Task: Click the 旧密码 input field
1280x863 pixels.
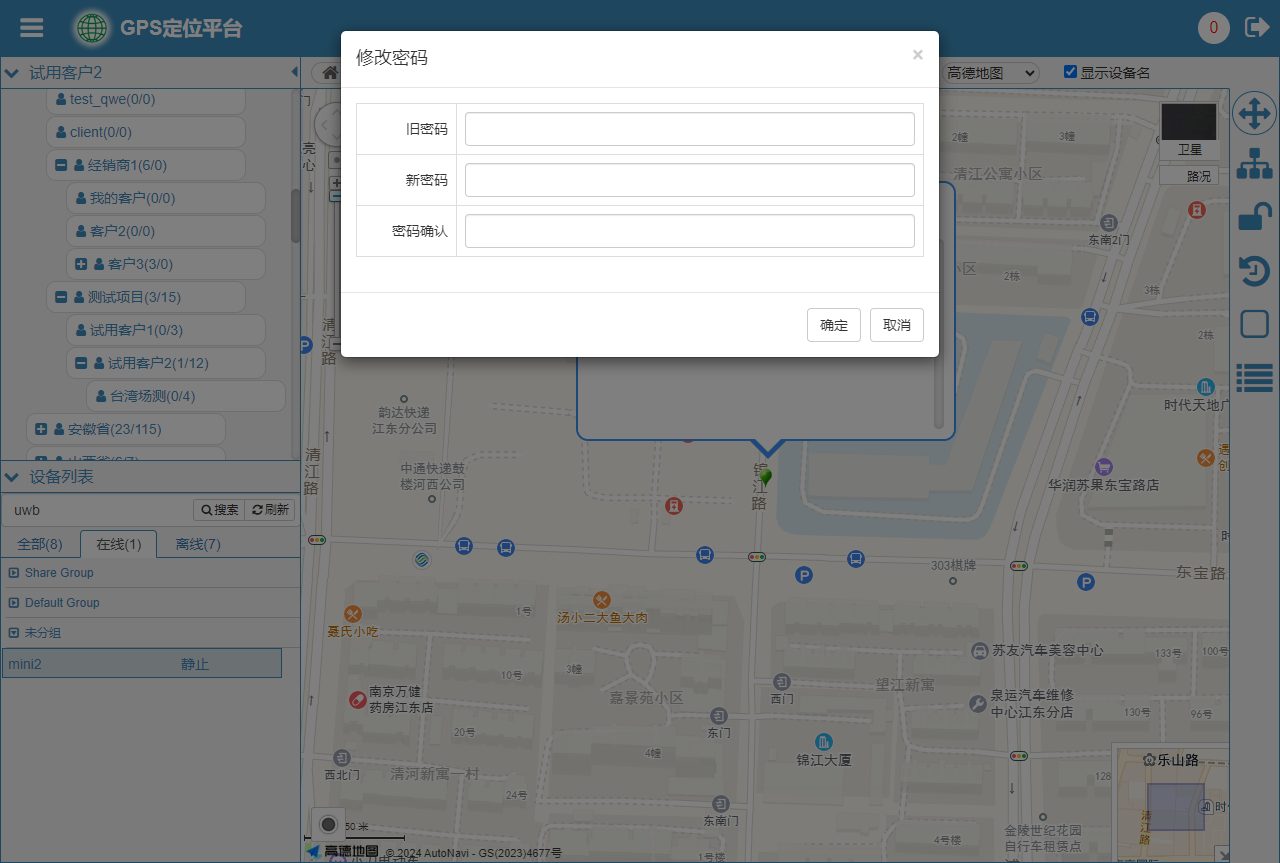Action: (x=689, y=129)
